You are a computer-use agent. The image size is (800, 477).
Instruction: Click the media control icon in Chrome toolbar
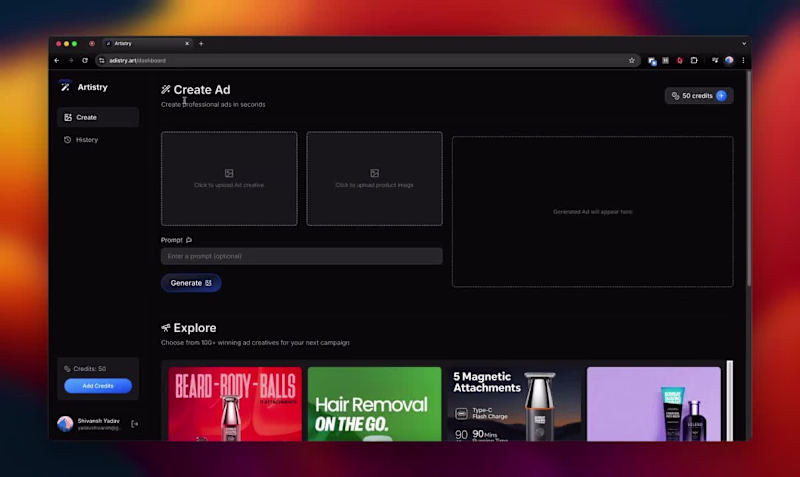pyautogui.click(x=715, y=61)
